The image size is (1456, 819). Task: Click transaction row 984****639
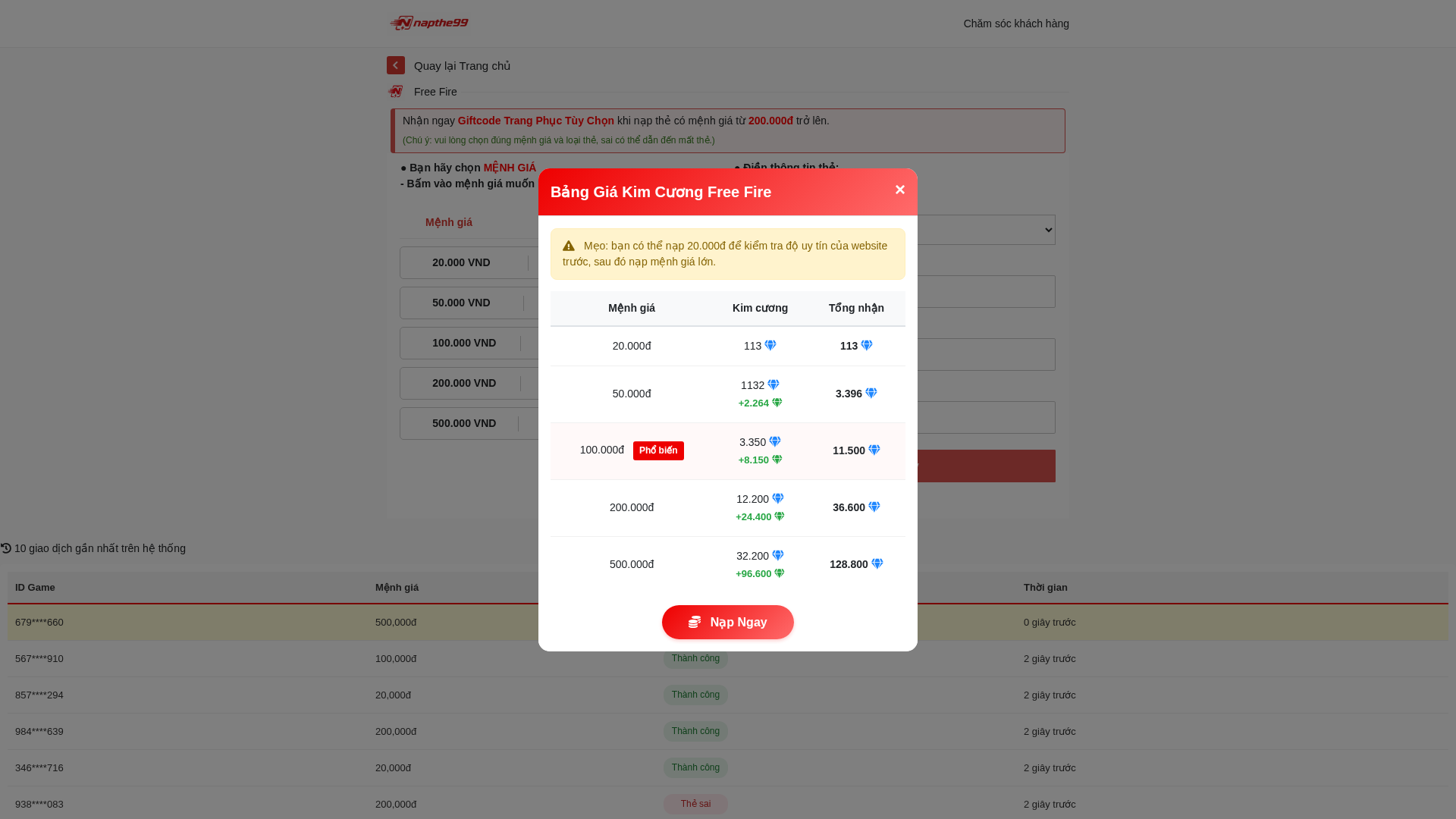728,732
